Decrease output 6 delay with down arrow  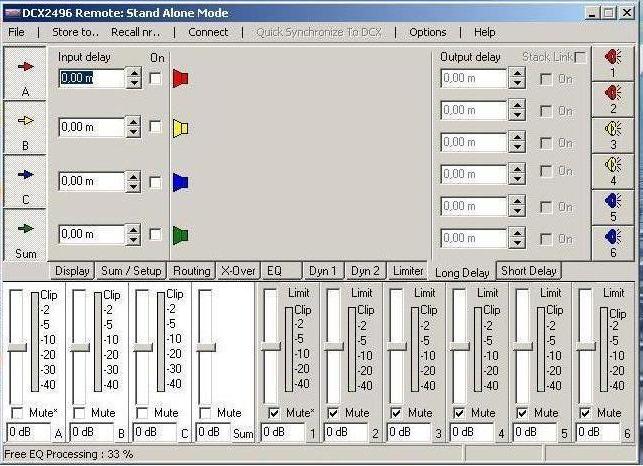pos(517,243)
